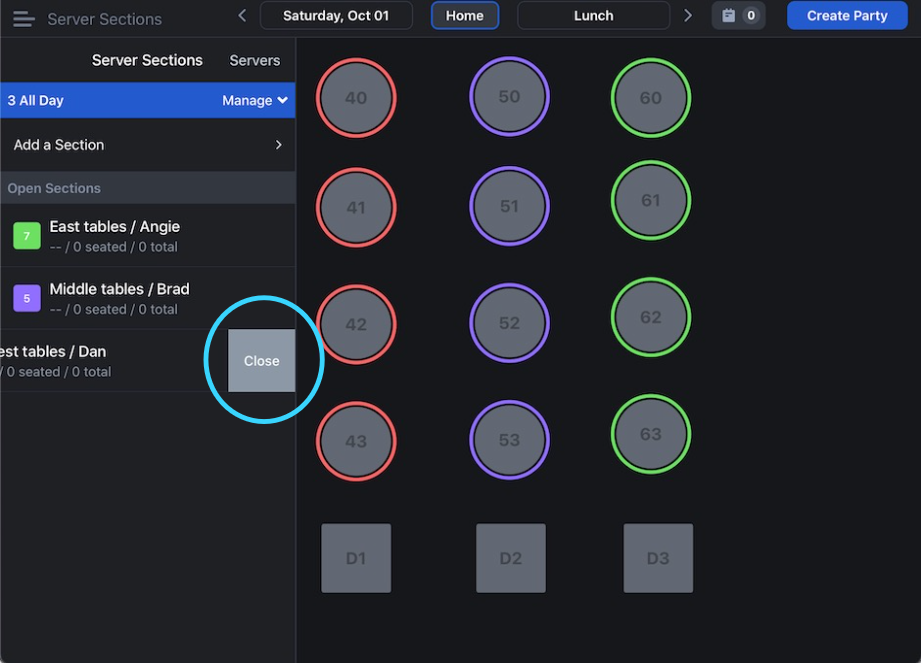Select table 51

pyautogui.click(x=509, y=206)
